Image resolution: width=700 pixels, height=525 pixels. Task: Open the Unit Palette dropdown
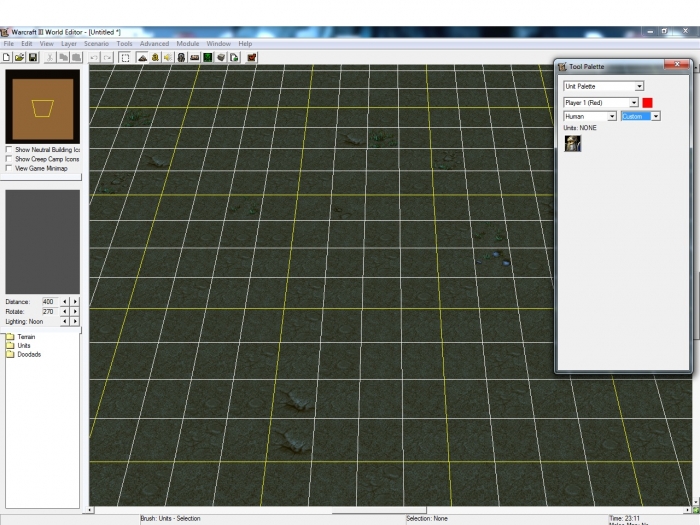click(604, 86)
